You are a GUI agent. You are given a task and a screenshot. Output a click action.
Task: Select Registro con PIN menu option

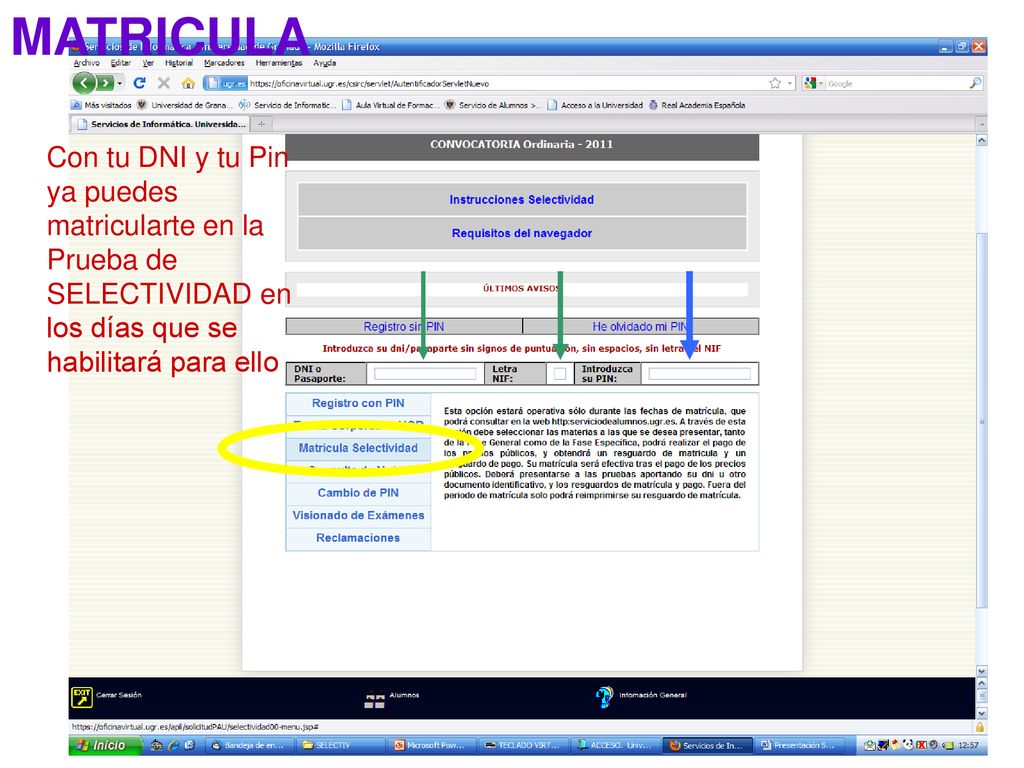pyautogui.click(x=358, y=403)
